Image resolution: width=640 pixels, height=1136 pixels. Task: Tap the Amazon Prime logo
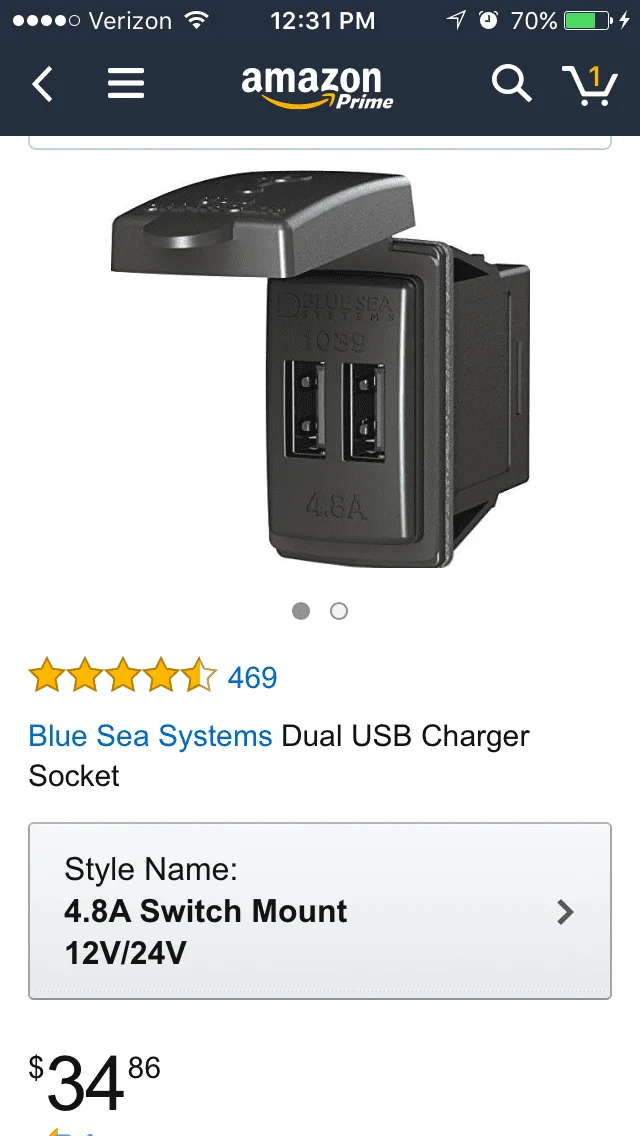[317, 87]
